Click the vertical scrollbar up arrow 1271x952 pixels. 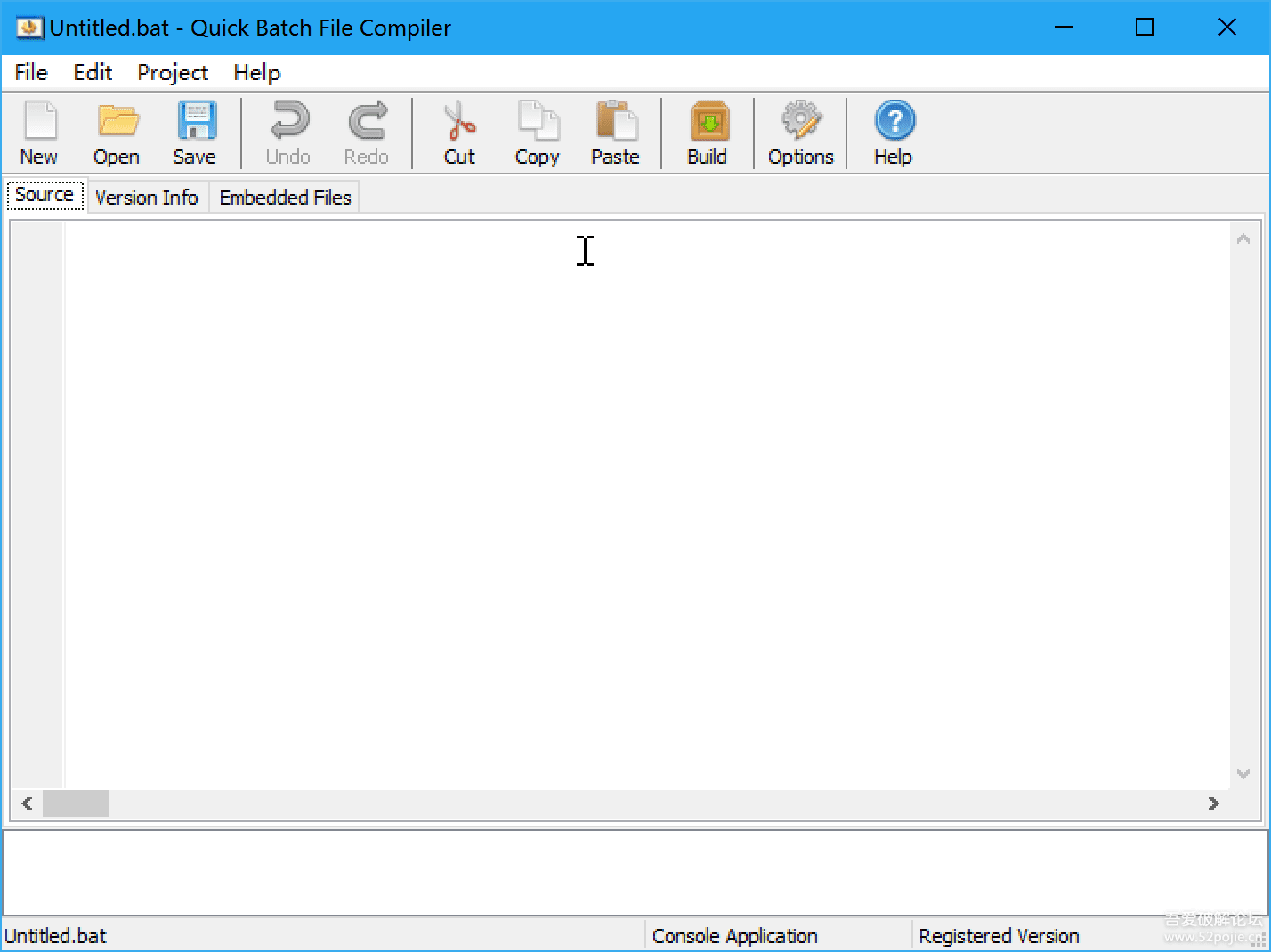[1243, 238]
